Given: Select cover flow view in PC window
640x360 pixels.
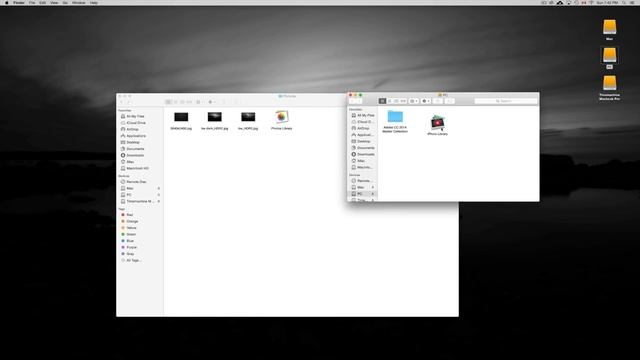Looking at the screenshot, I should click(403, 101).
